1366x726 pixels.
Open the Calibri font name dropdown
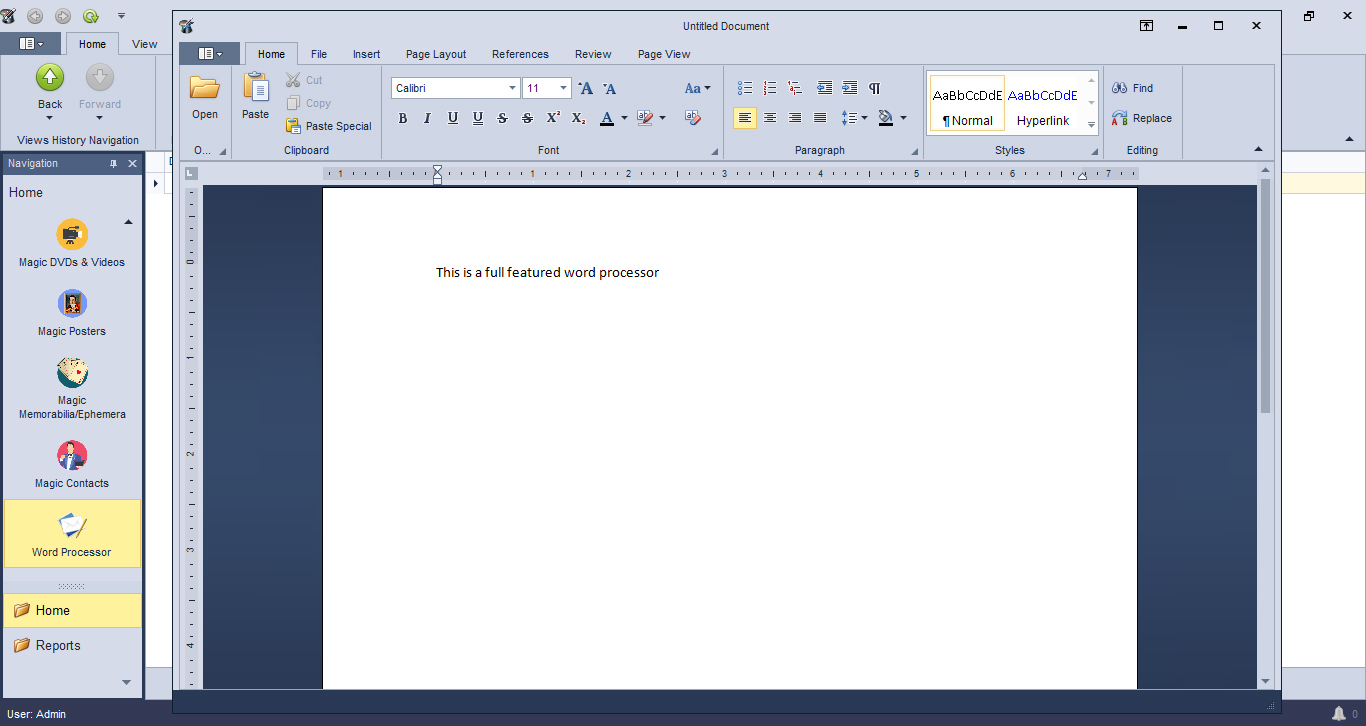[513, 88]
